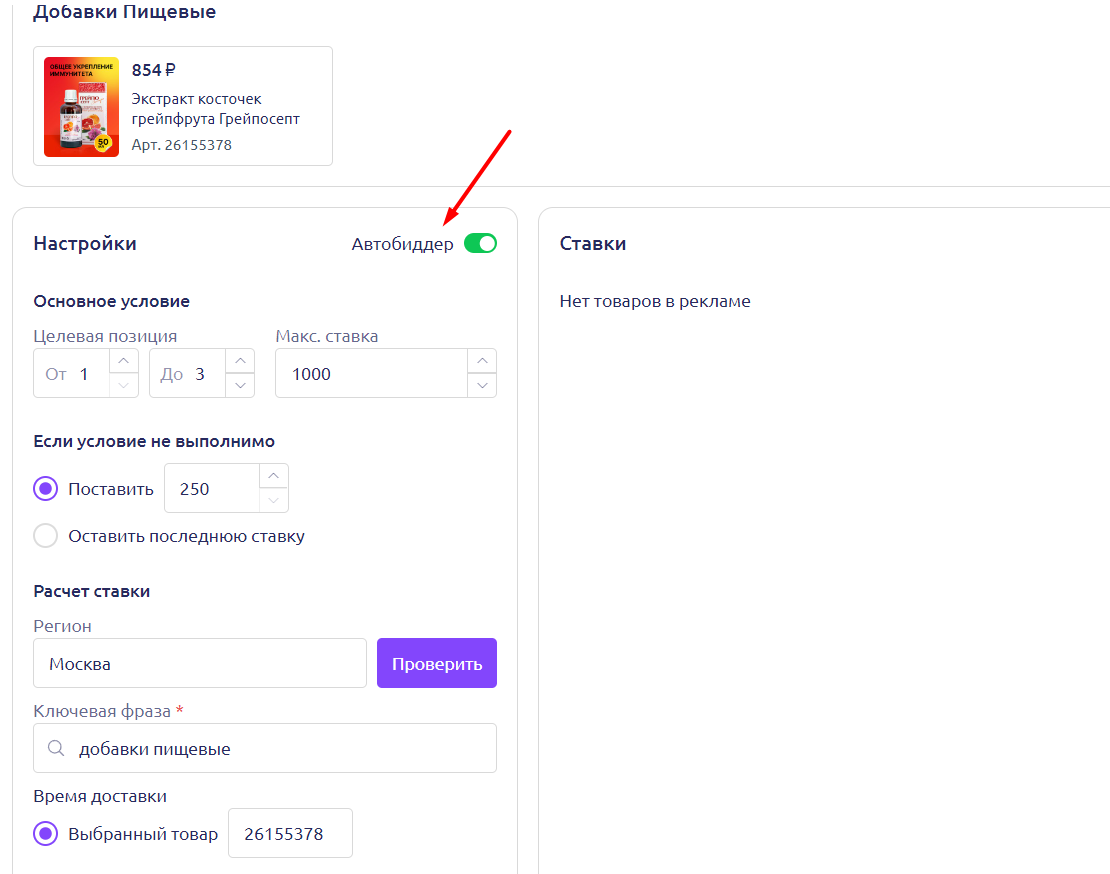Click the Регион field with Москва
This screenshot has width=1110, height=874.
200,664
